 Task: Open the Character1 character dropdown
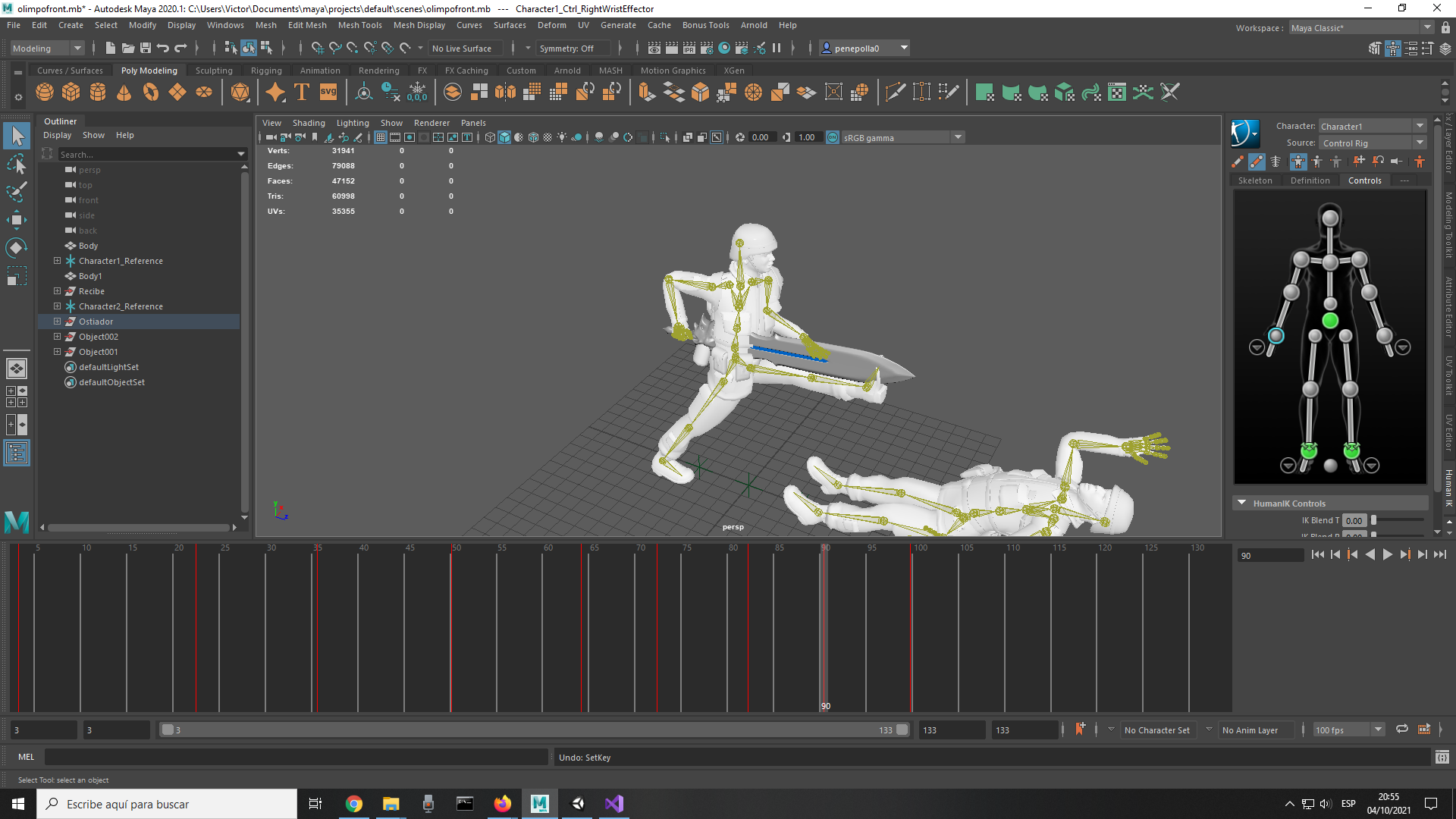[1373, 126]
